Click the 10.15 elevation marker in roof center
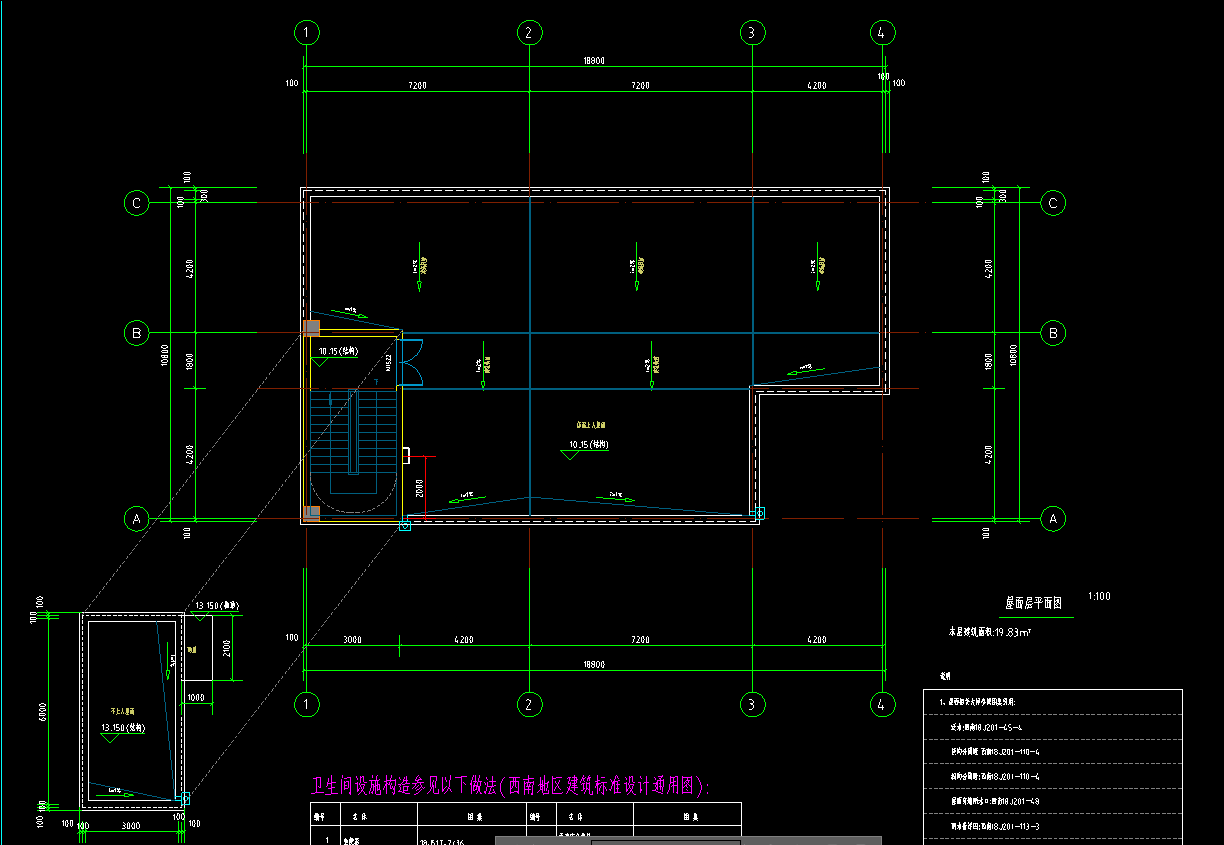This screenshot has width=1224, height=845. (x=588, y=444)
